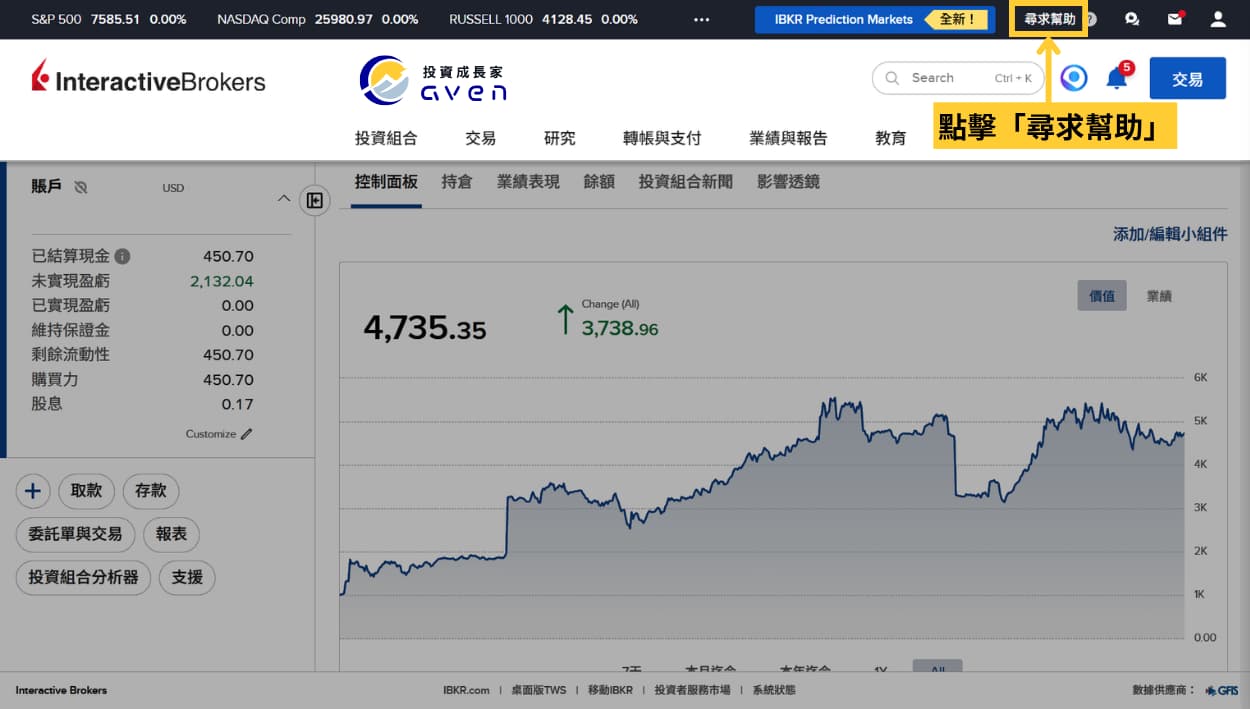Select the 控制面板 tab
This screenshot has height=709, width=1250.
386,182
